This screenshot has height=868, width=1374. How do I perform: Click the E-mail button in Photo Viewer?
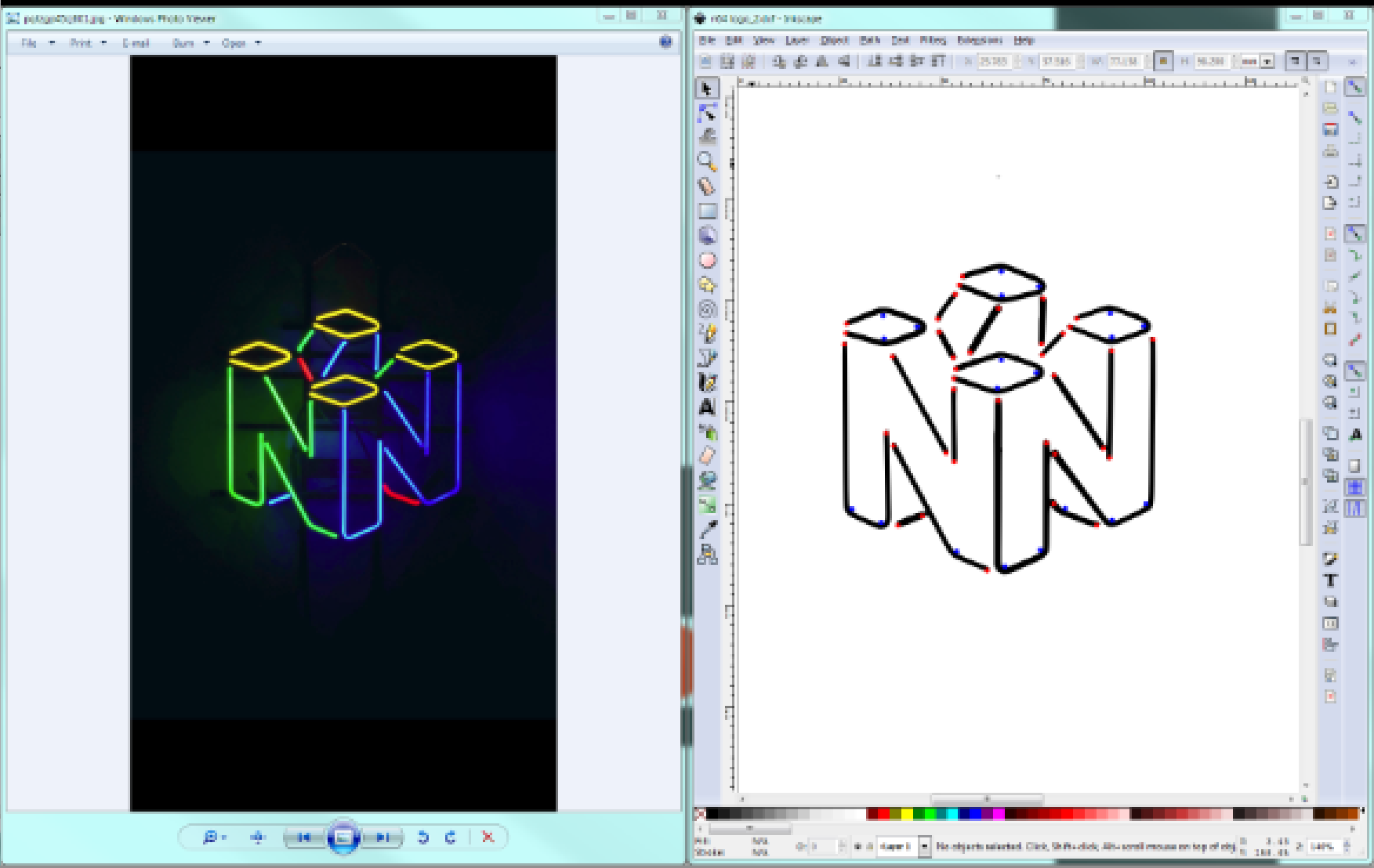tap(136, 43)
